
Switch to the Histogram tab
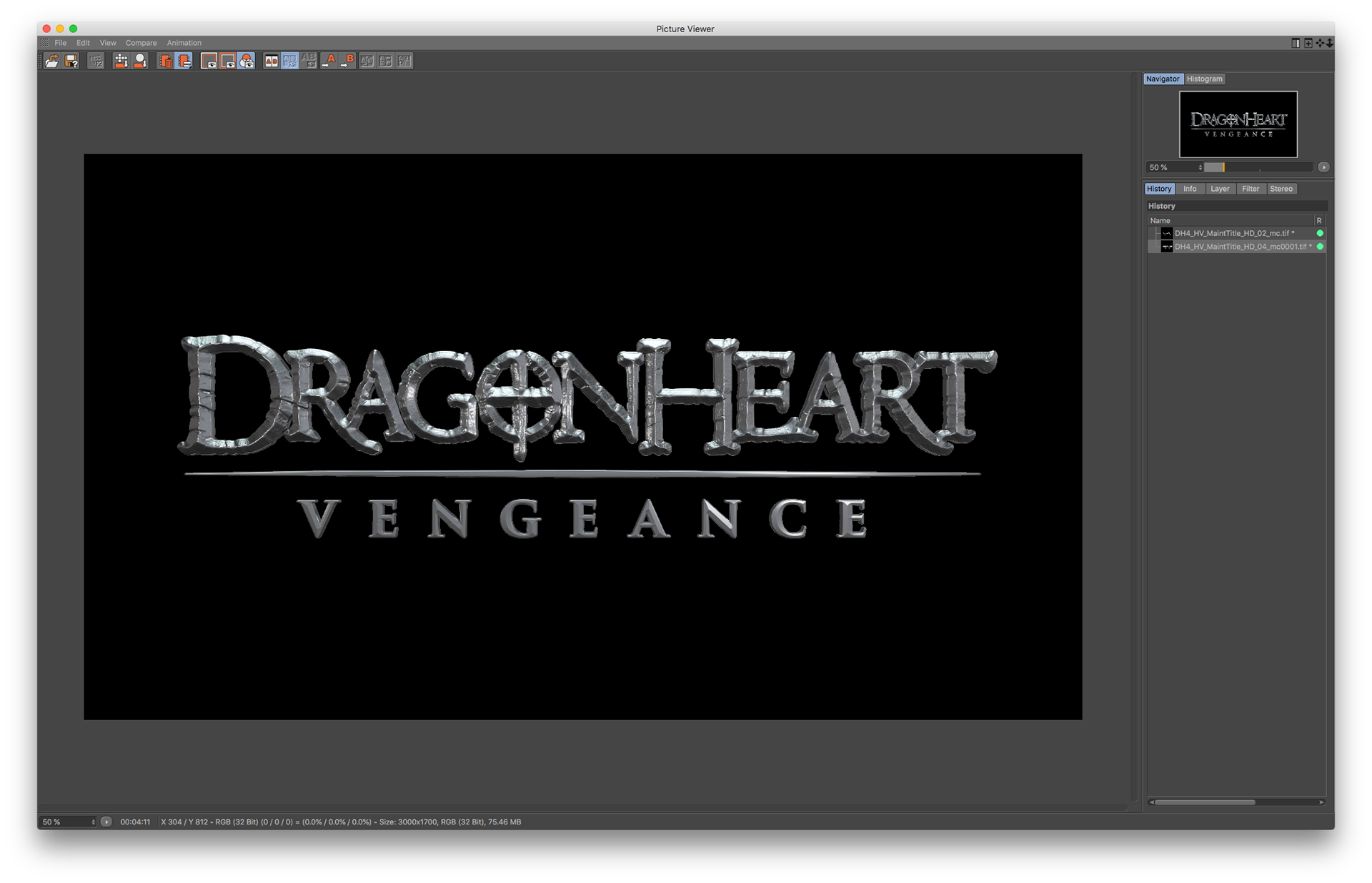[x=1204, y=79]
